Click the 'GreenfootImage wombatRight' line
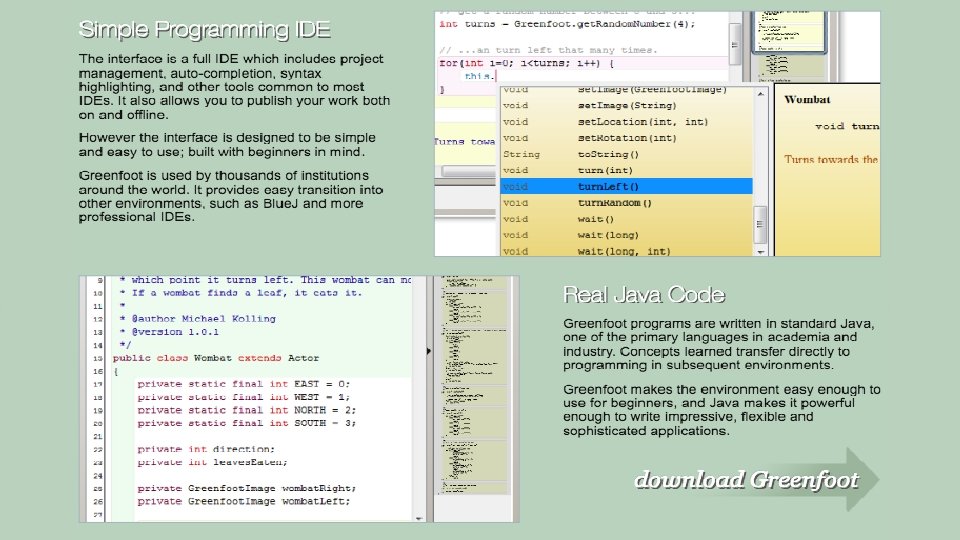 point(246,489)
